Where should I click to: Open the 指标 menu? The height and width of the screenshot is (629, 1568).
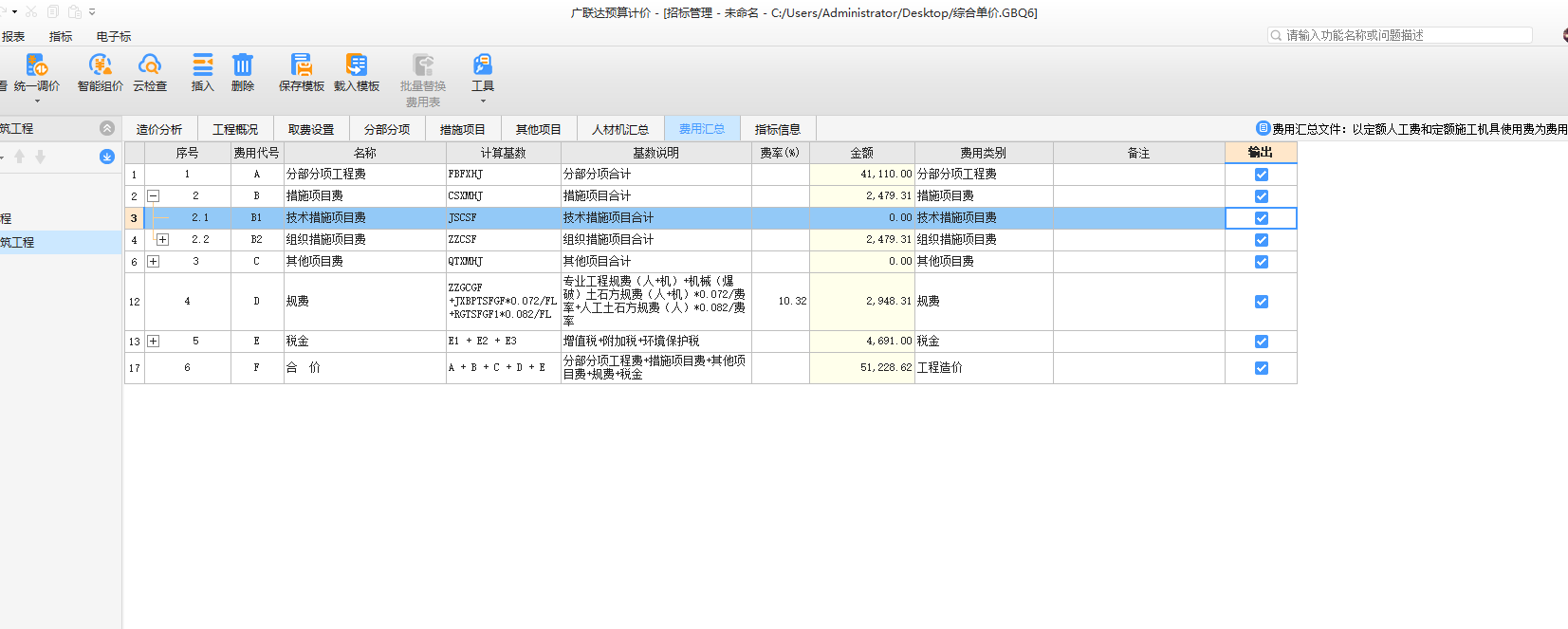(x=61, y=37)
